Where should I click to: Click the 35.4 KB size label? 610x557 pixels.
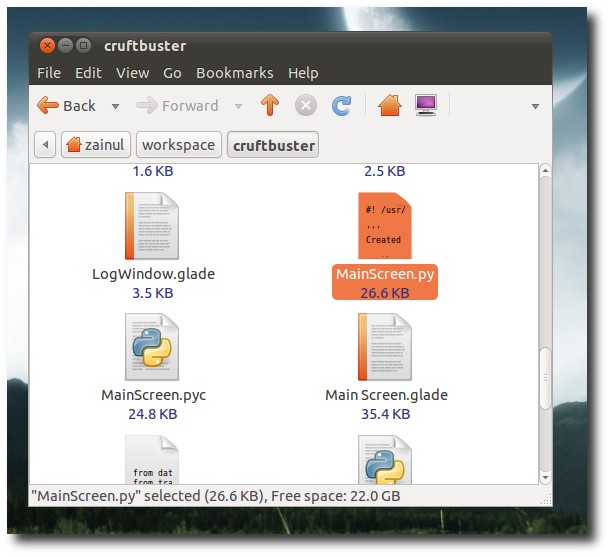[386, 414]
